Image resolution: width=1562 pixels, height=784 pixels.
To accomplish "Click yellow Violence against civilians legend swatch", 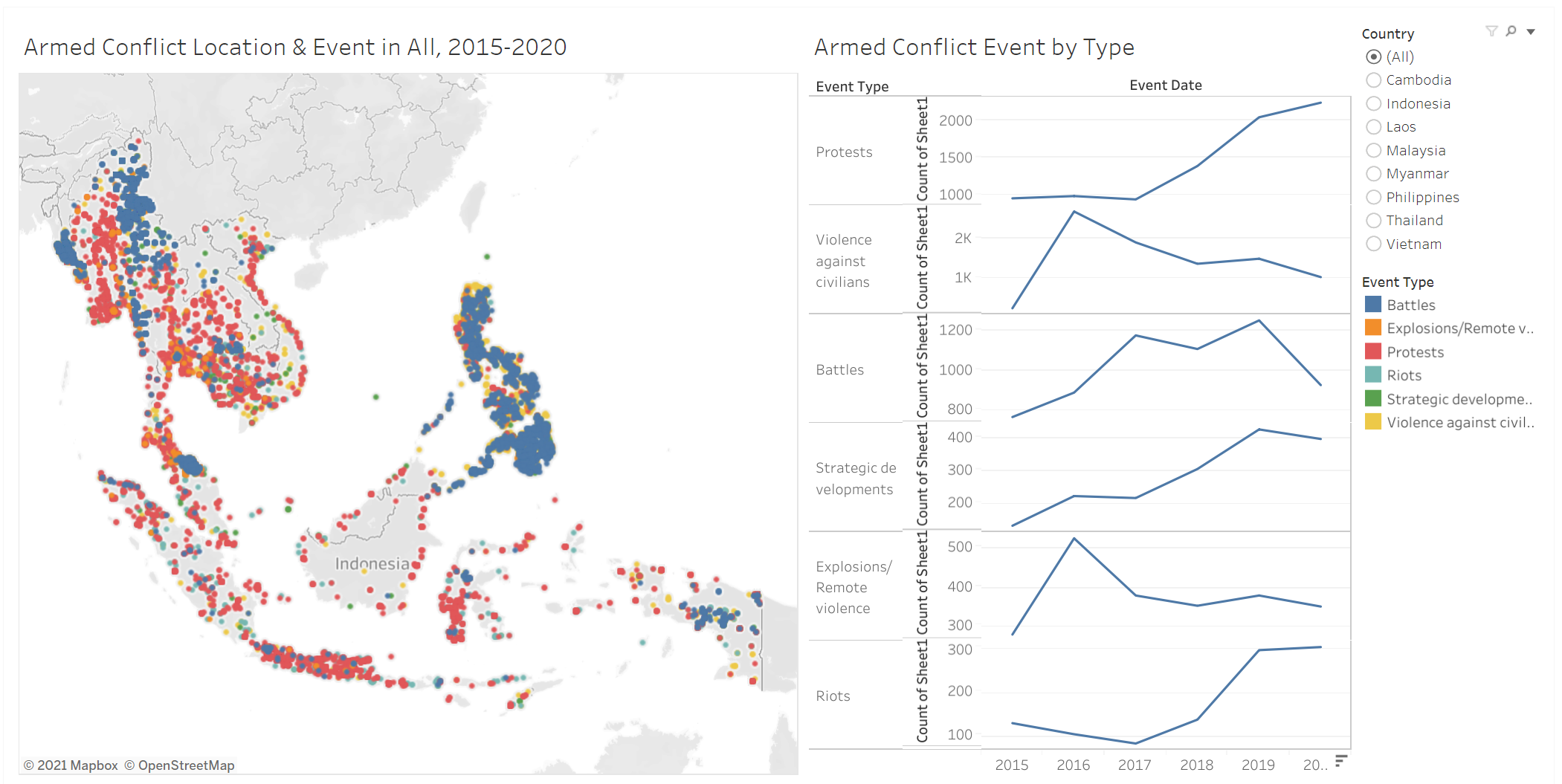I will tap(1373, 422).
